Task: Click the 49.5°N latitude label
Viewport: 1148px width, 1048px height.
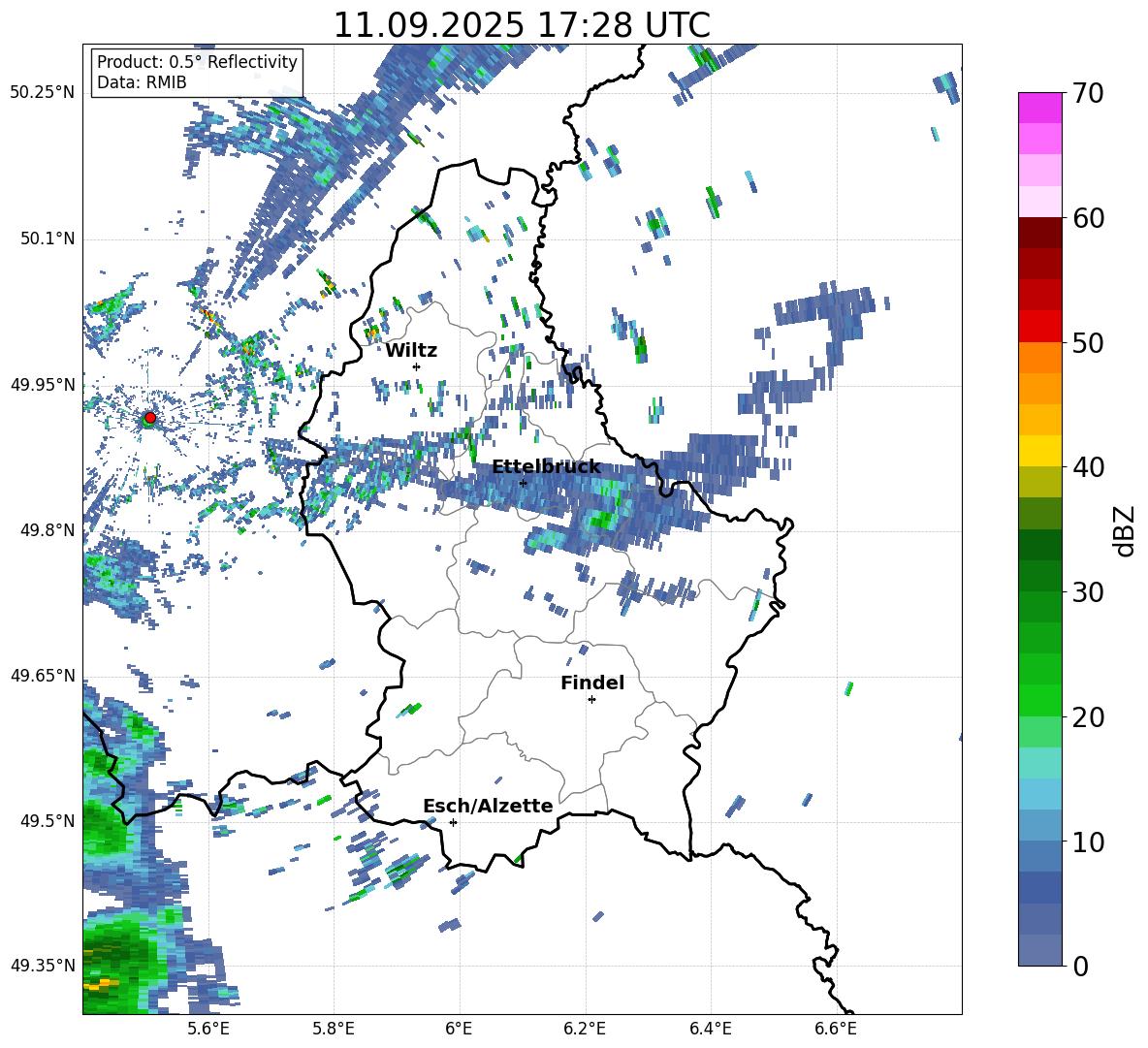Action: pos(48,821)
